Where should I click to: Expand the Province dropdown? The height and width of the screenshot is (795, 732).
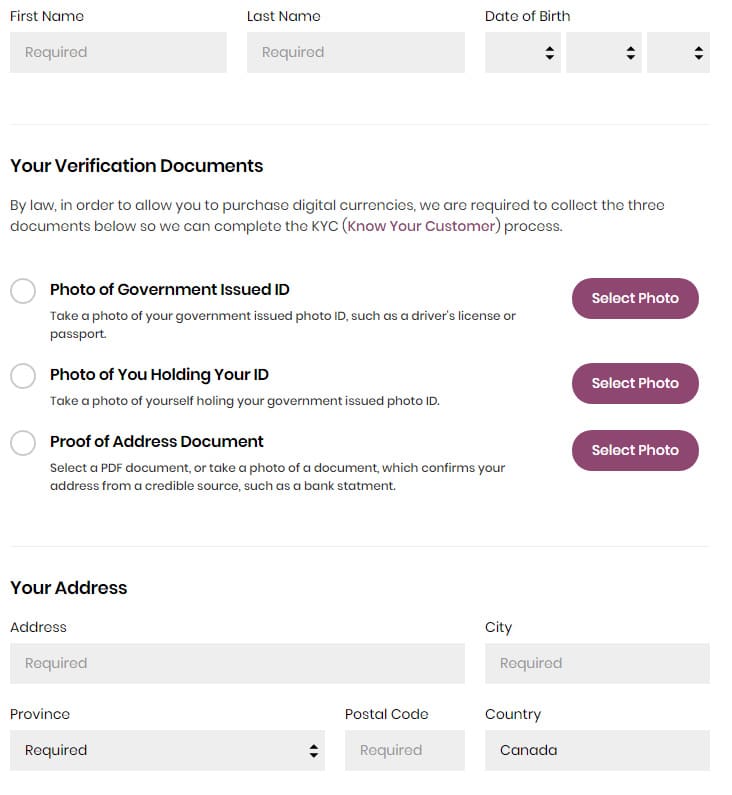pos(167,750)
